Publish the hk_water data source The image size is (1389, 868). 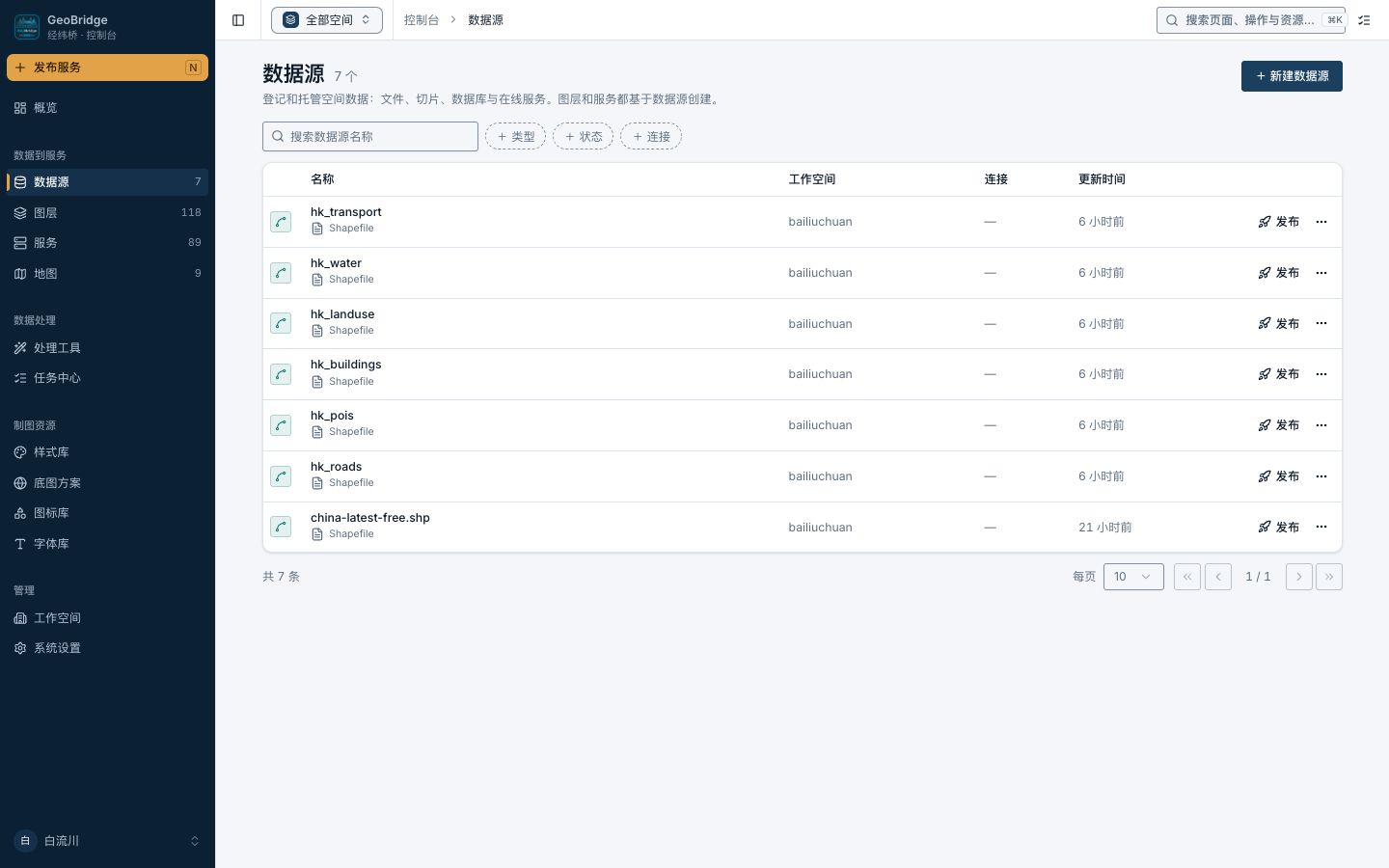coord(1279,273)
